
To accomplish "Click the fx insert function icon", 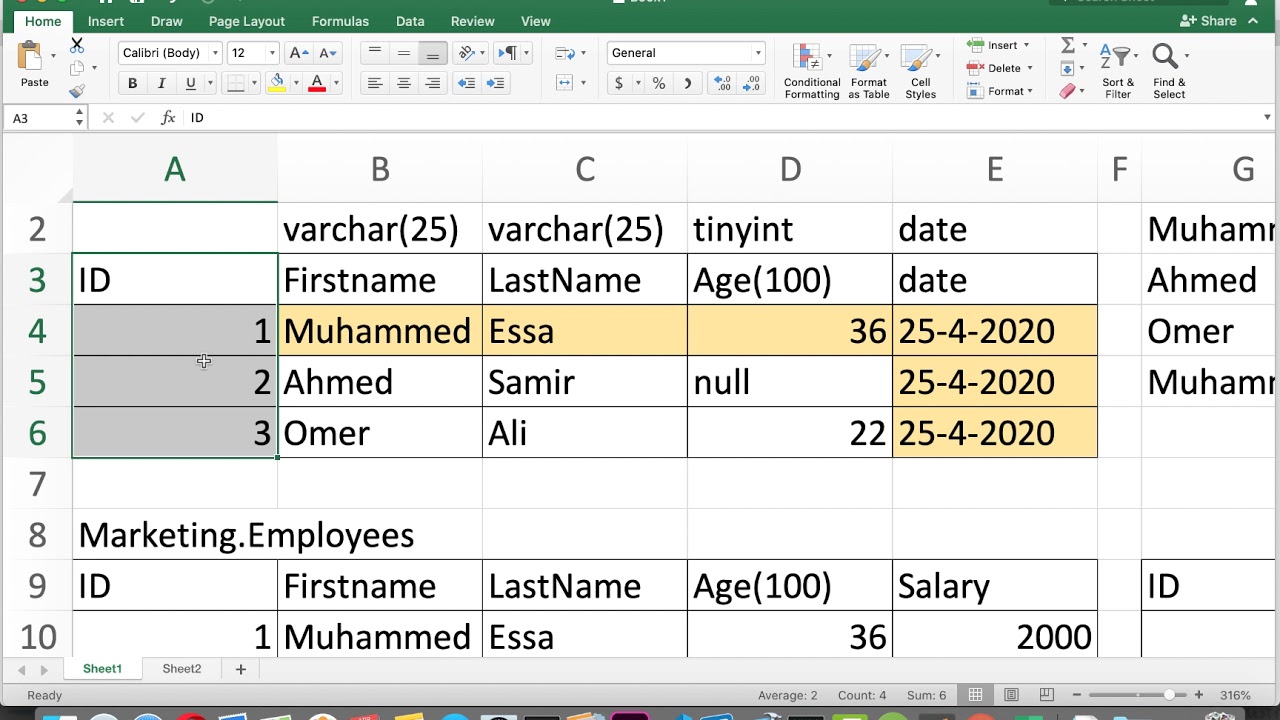I will (x=168, y=118).
